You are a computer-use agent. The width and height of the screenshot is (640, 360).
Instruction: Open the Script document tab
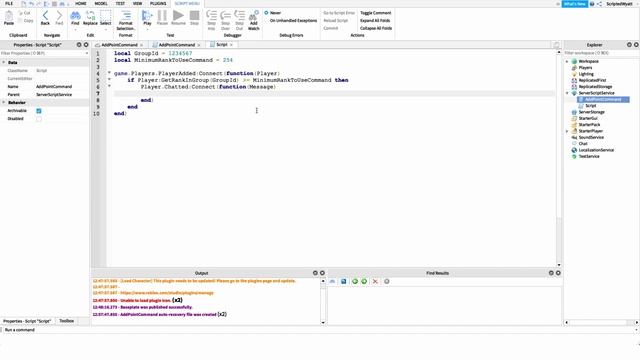coord(221,44)
